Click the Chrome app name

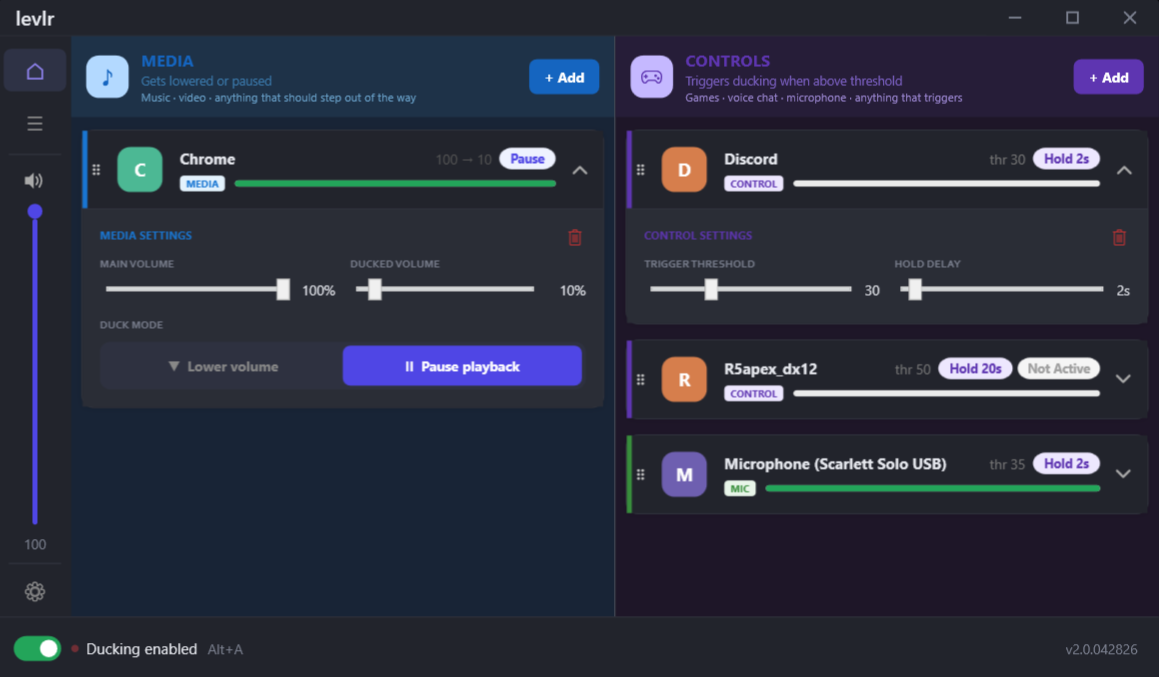pos(207,159)
